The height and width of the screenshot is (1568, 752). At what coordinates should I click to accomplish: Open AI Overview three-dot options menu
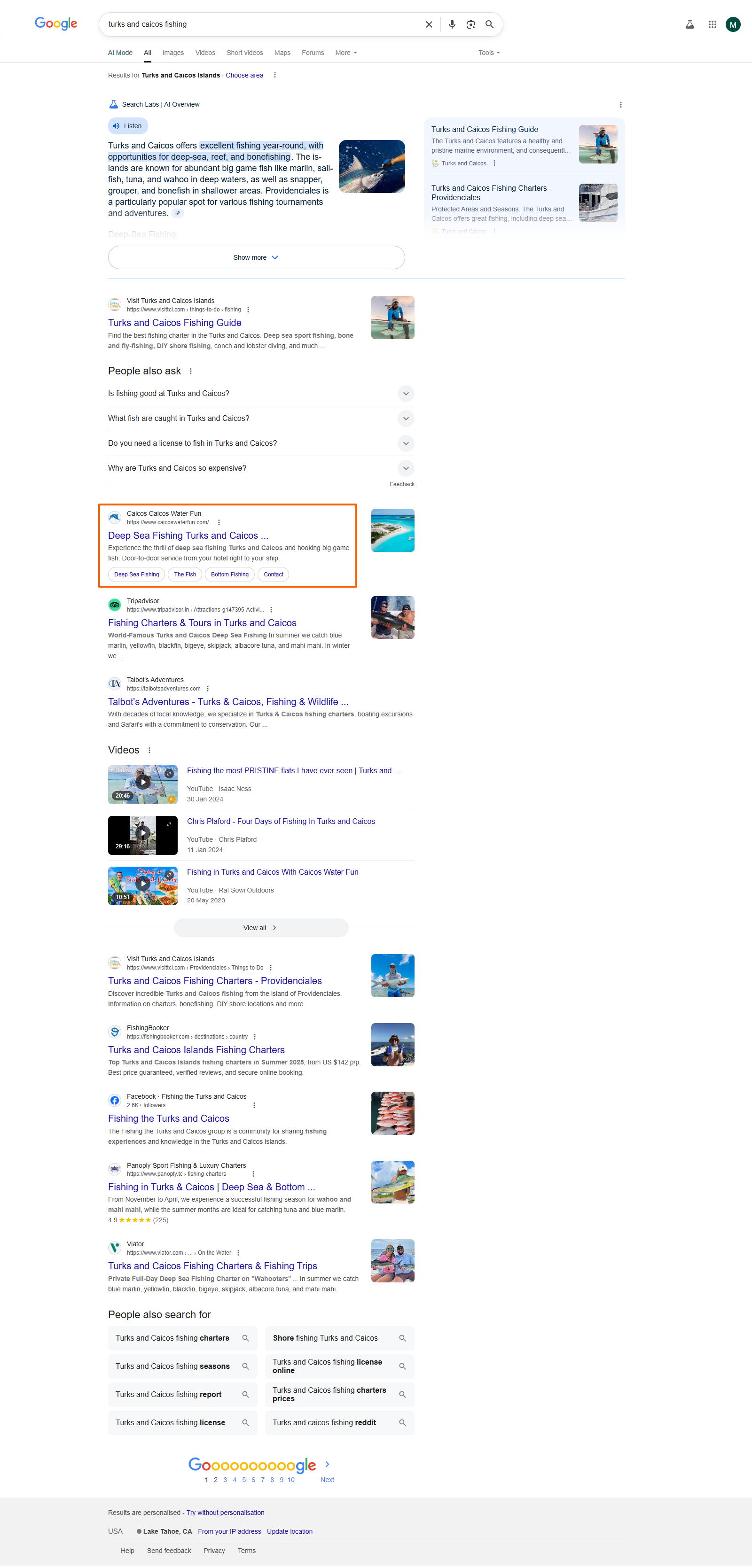pyautogui.click(x=620, y=105)
